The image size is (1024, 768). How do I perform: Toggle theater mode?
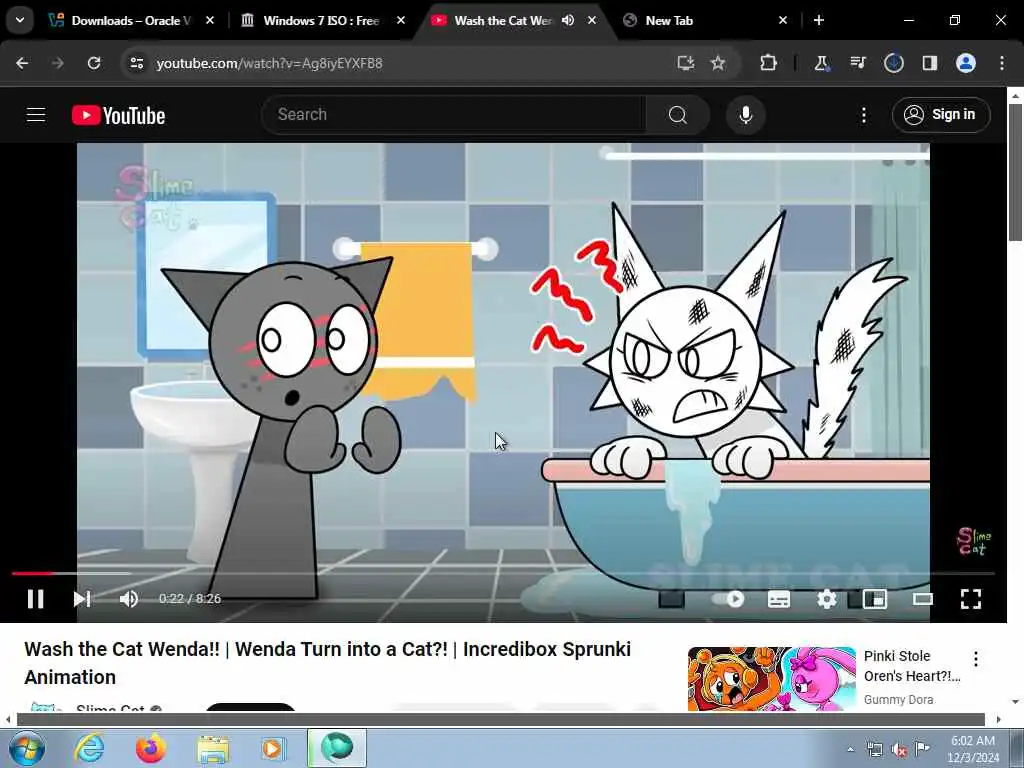click(x=923, y=599)
